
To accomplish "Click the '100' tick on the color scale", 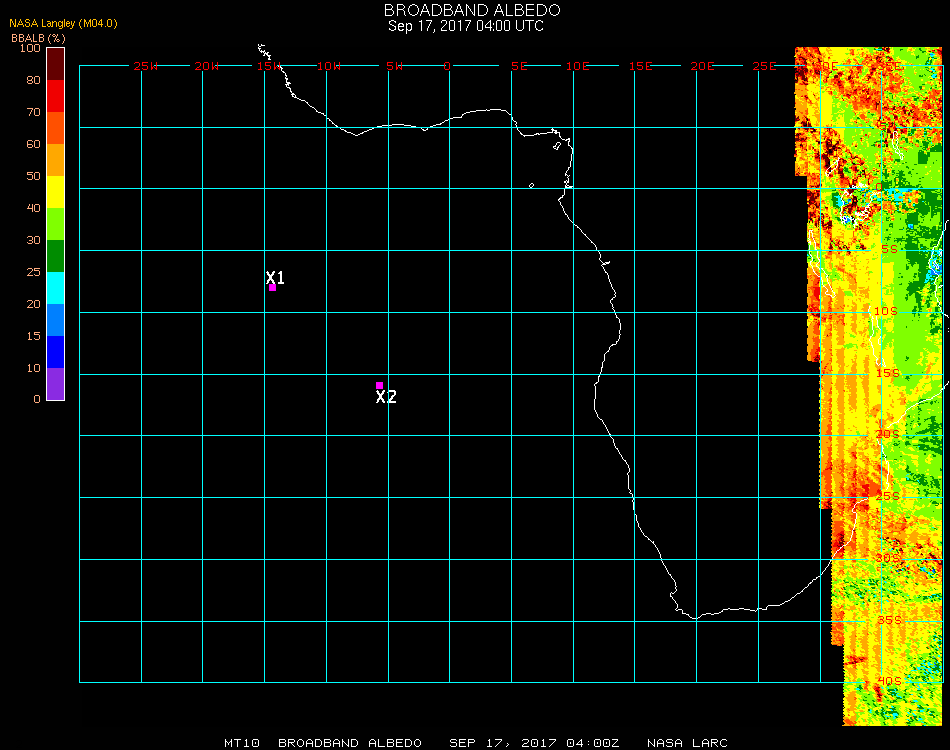I will click(x=30, y=48).
